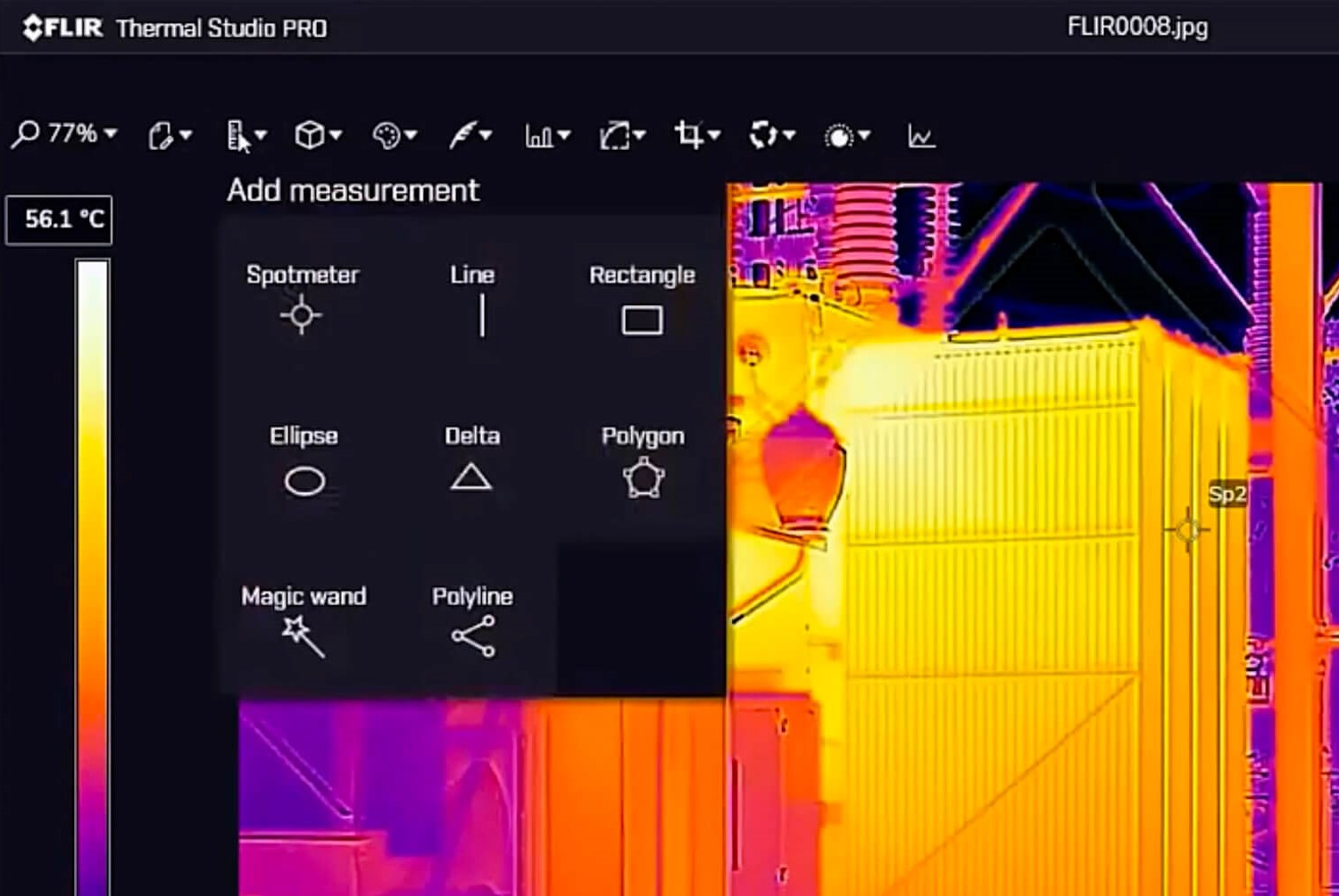Expand the rotate tool dropdown arrow

click(x=639, y=136)
